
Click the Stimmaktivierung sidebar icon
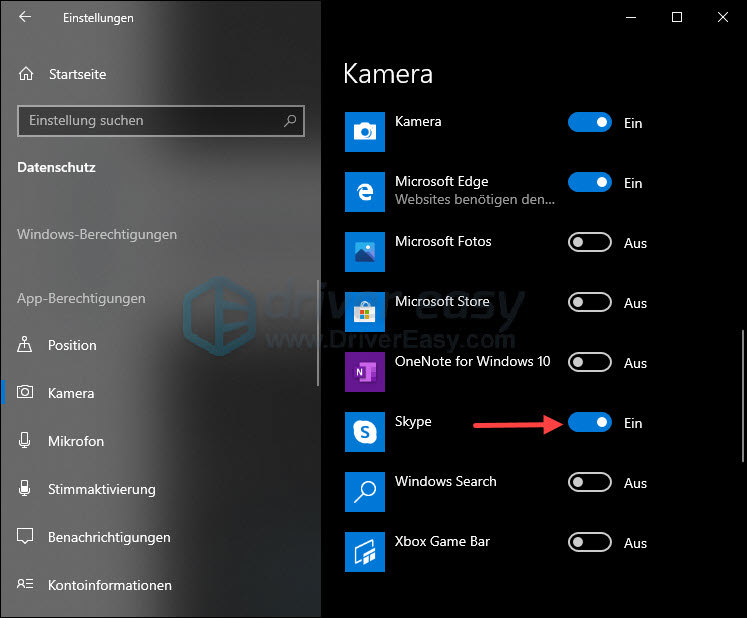pos(25,488)
